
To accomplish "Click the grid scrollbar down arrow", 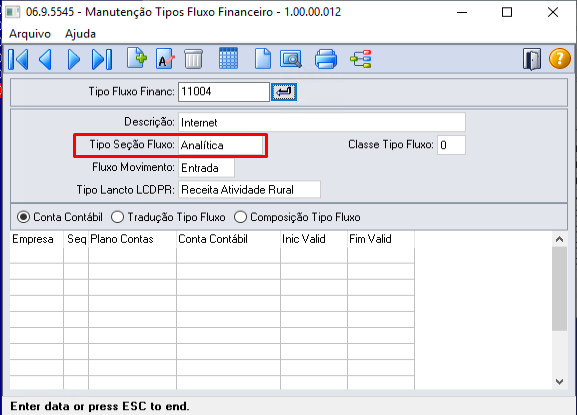I will 559,382.
